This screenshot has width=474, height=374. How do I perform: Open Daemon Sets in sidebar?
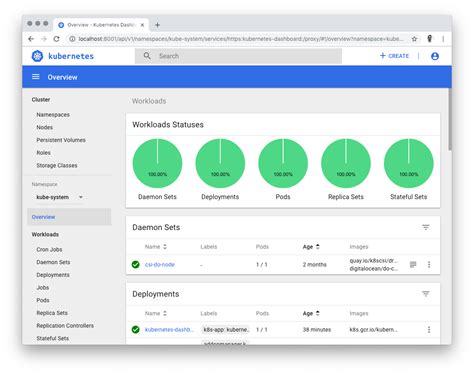pyautogui.click(x=53, y=262)
